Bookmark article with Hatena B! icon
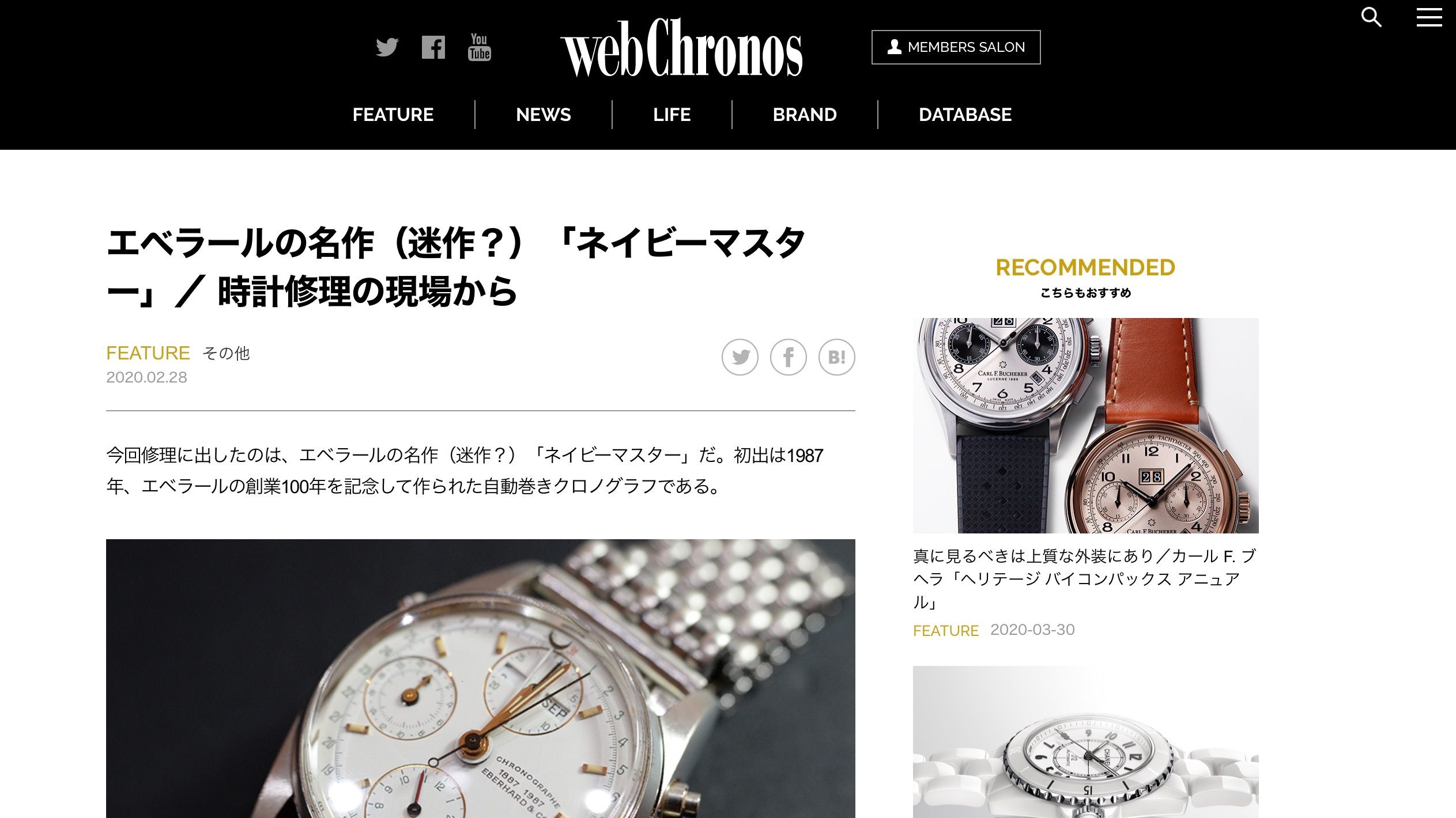Screen dimensions: 1456x818 (837, 357)
